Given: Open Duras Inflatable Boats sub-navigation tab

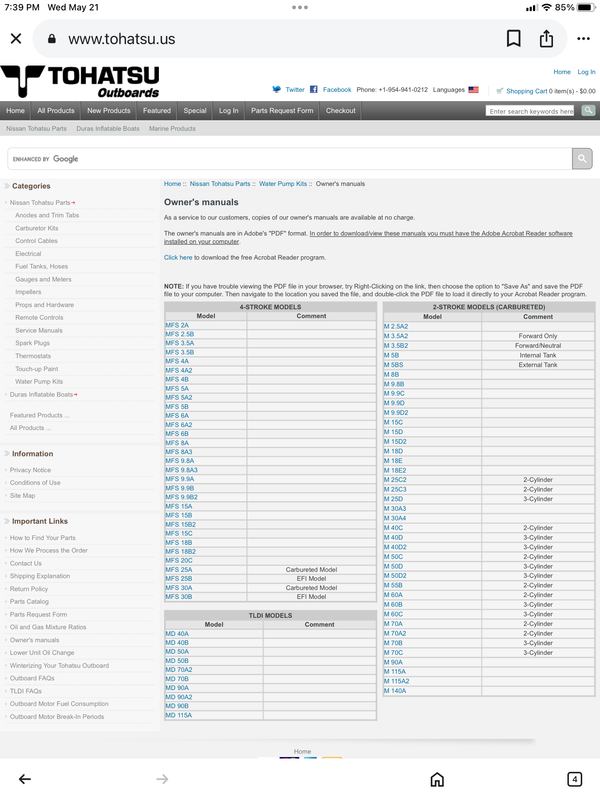Looking at the screenshot, I should 108,129.
